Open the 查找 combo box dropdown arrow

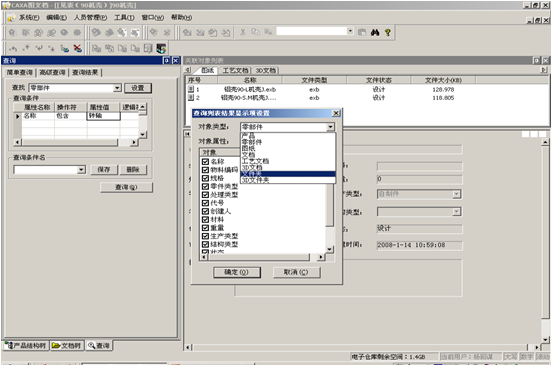(x=117, y=88)
